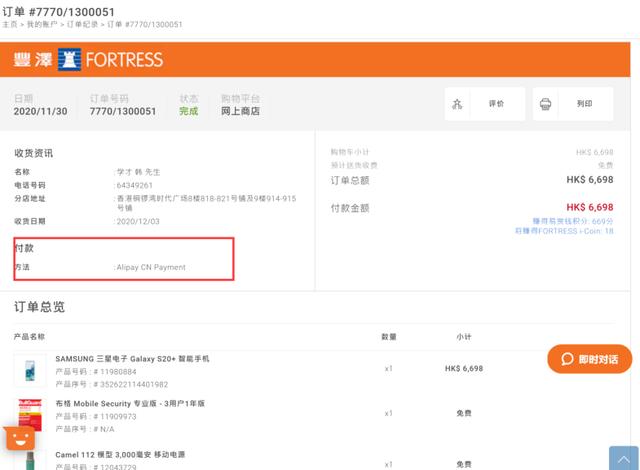640x470 pixels.
Task: Click the 收货资讯 section heading
Action: point(33,153)
